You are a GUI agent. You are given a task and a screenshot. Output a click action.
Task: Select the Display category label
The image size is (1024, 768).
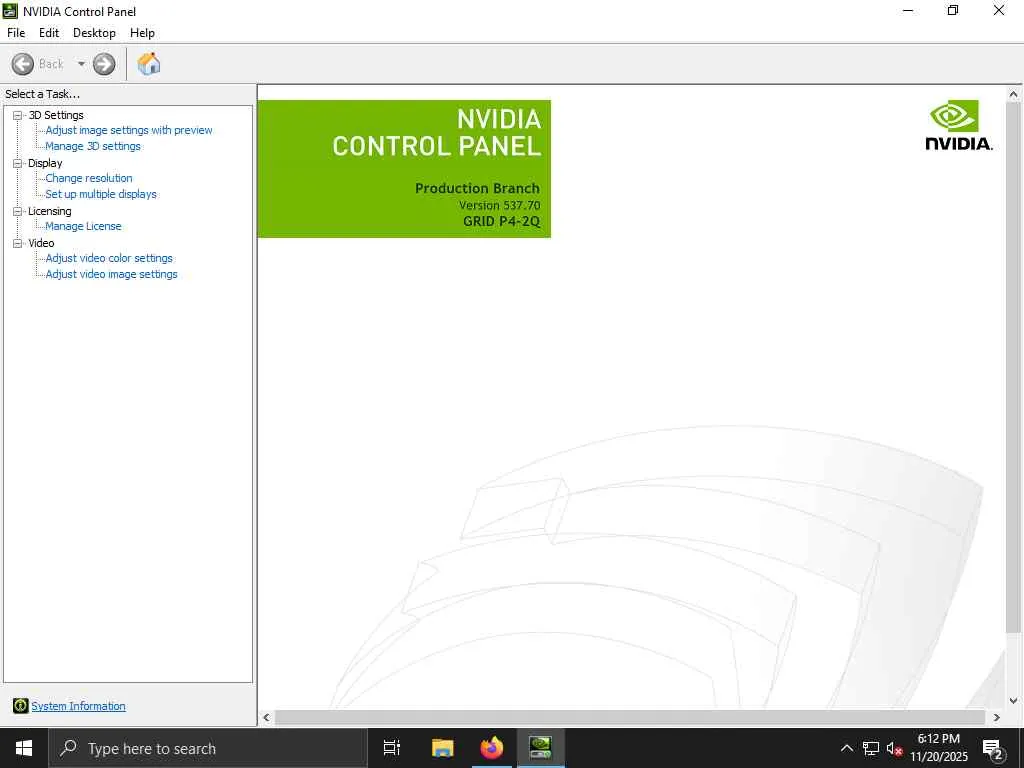[x=45, y=163]
